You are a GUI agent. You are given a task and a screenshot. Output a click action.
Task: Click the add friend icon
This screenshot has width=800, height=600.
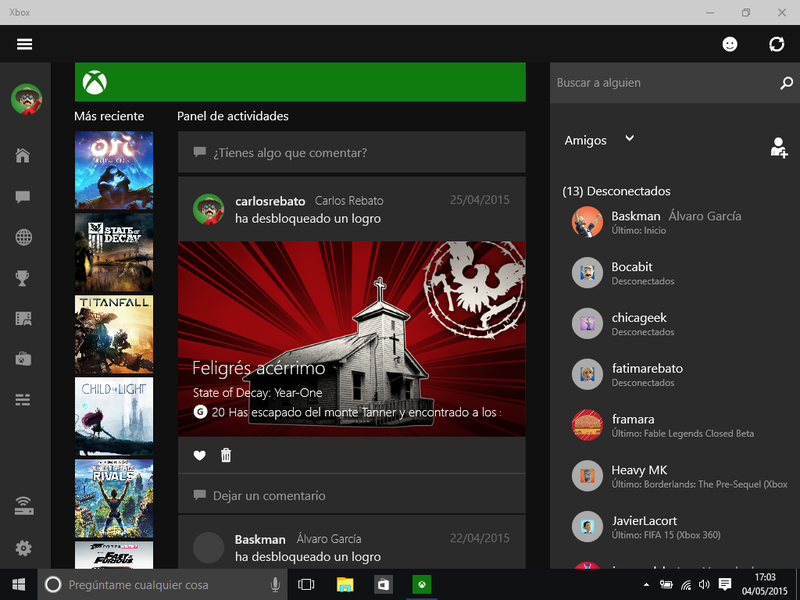[779, 147]
